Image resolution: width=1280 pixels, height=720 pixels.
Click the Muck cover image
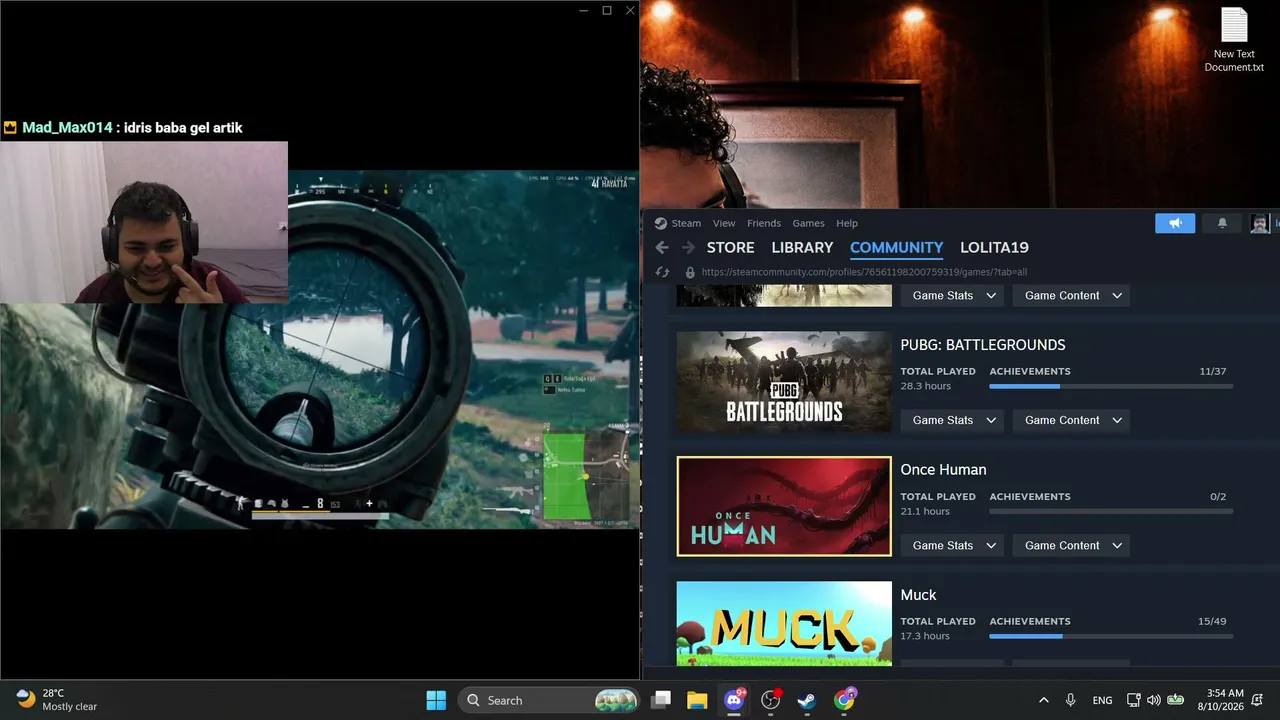pyautogui.click(x=784, y=624)
